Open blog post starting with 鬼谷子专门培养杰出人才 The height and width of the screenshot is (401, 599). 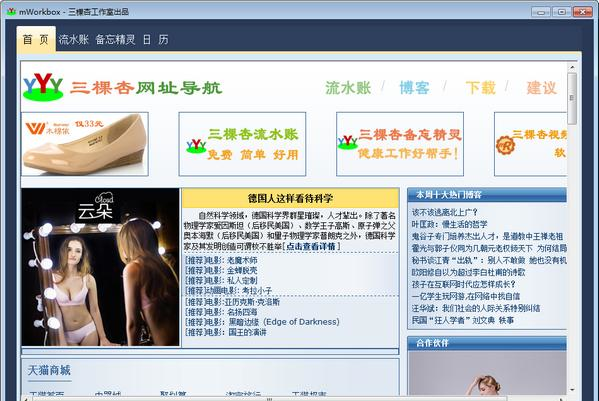(487, 236)
